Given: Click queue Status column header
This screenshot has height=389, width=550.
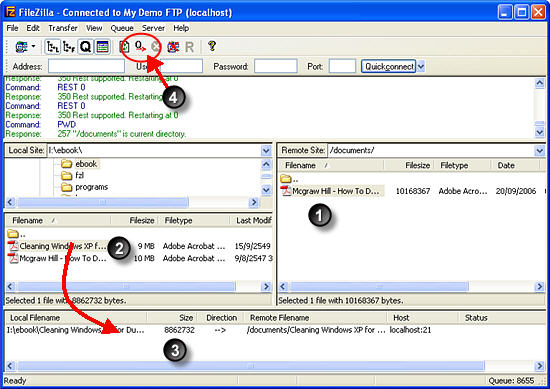Looking at the screenshot, I should click(502, 318).
